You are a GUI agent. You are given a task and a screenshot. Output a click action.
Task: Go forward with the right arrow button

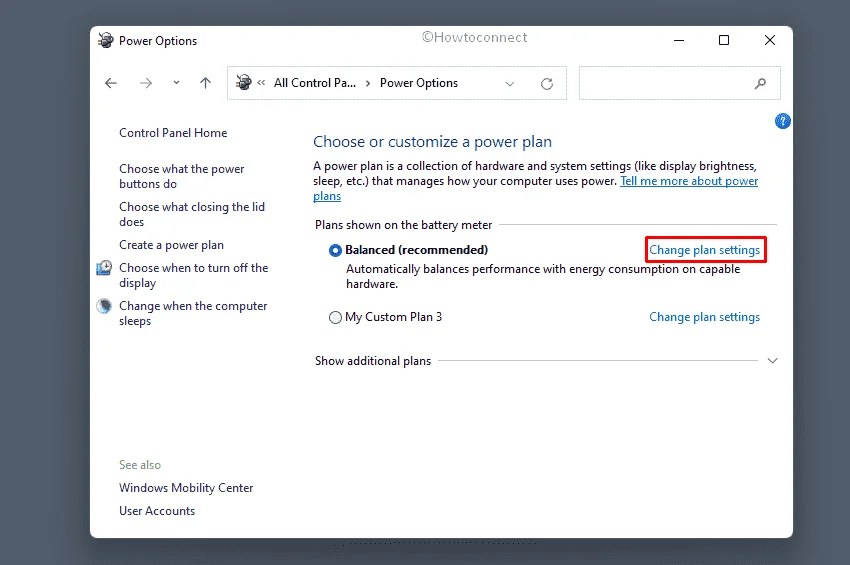click(x=146, y=83)
